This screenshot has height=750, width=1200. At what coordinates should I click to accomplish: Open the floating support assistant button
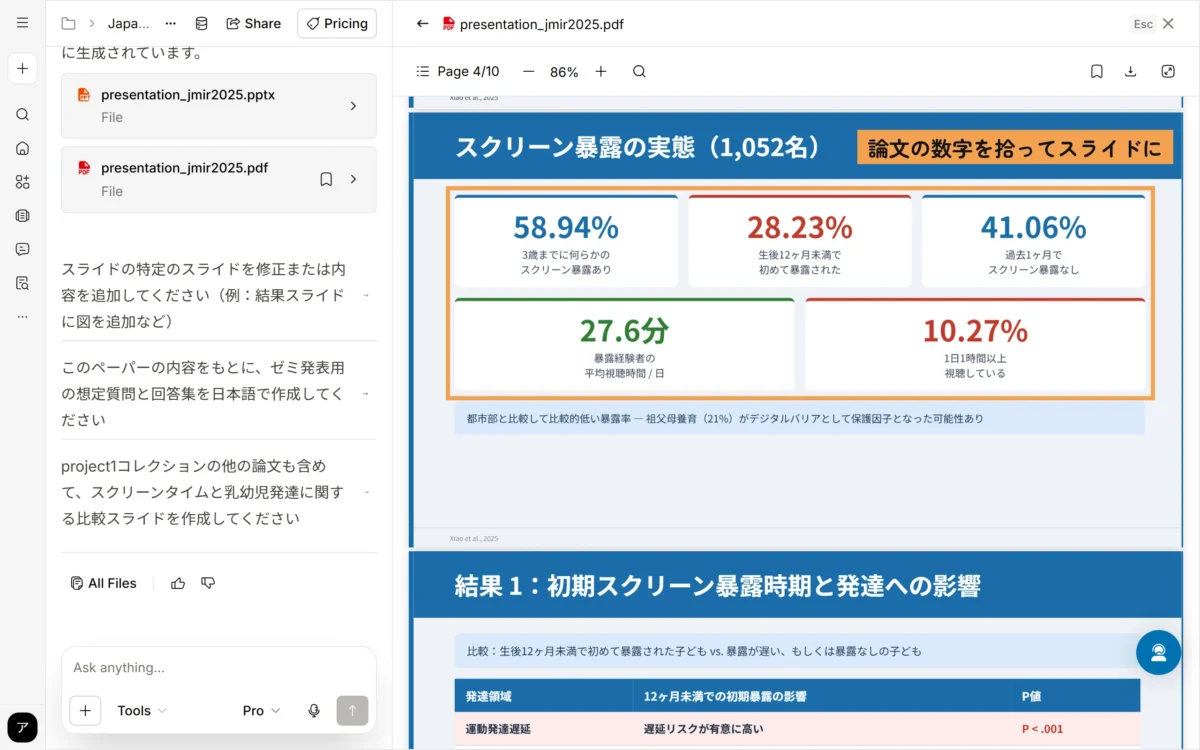tap(1158, 652)
